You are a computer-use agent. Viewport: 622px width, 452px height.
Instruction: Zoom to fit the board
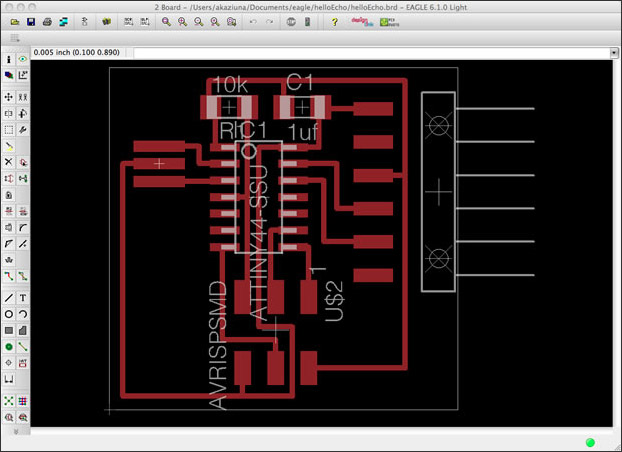click(167, 22)
